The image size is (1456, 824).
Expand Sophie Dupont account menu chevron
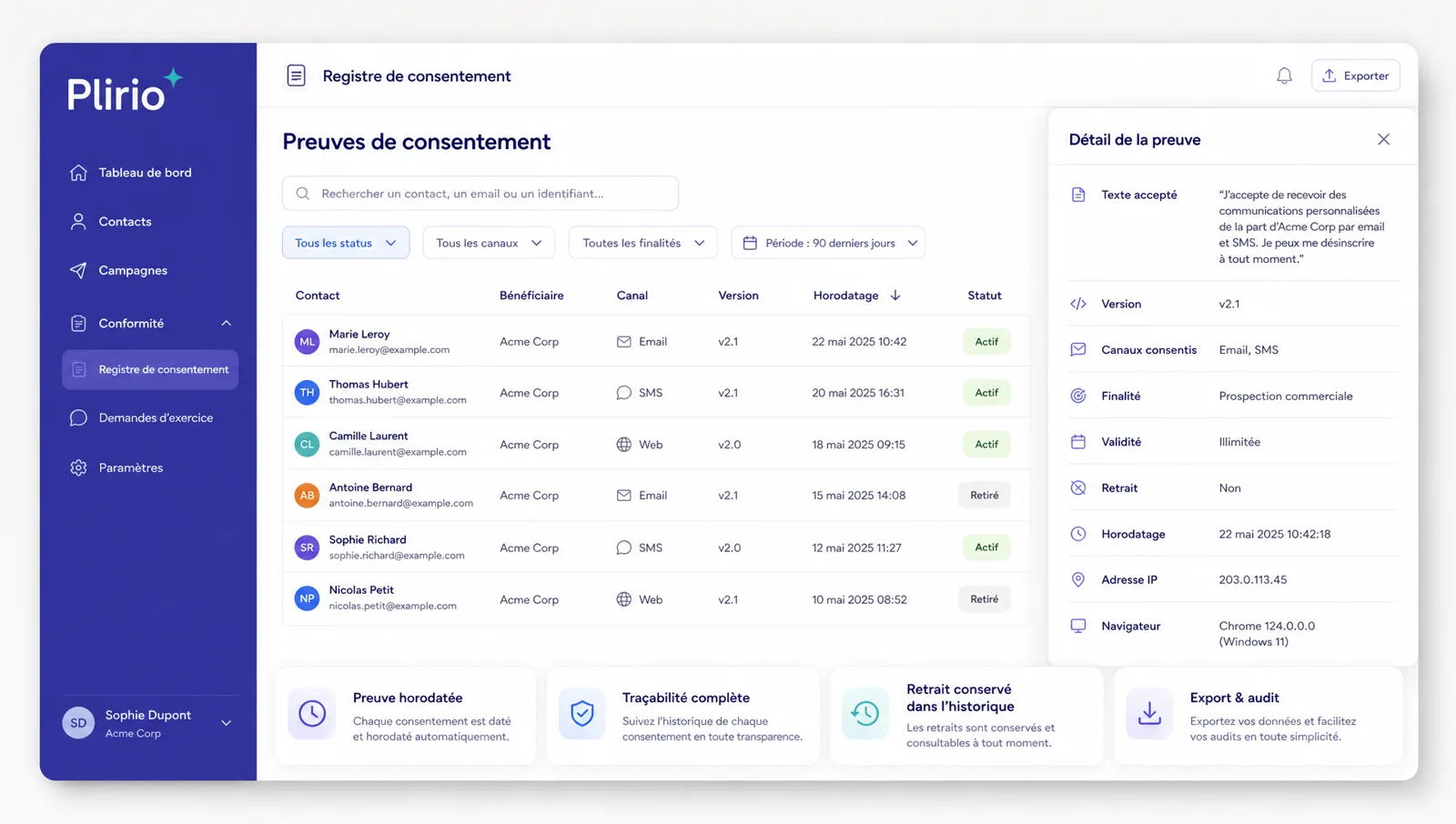226,723
